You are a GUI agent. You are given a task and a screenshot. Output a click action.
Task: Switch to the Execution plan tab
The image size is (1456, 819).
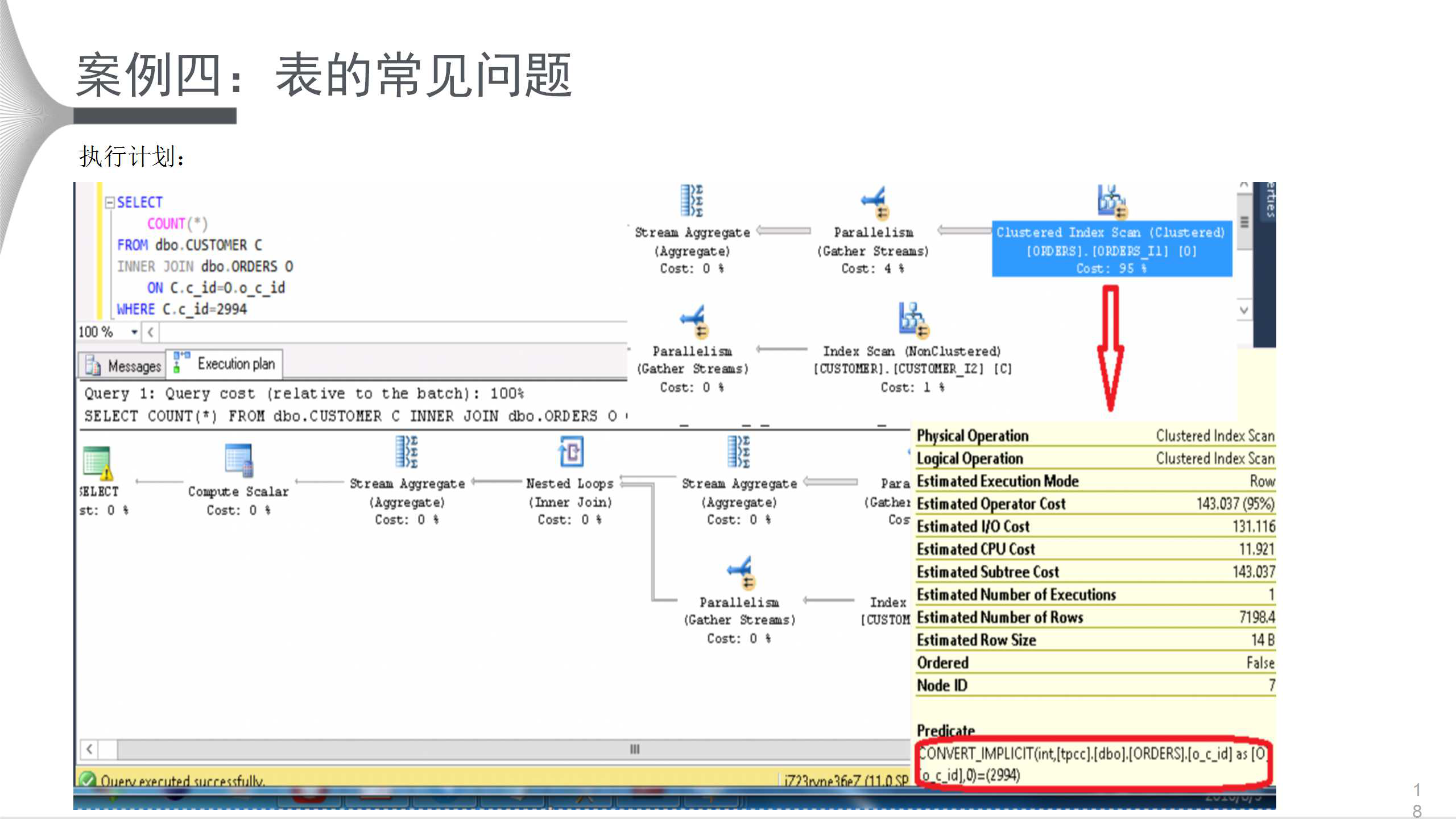pyautogui.click(x=225, y=364)
